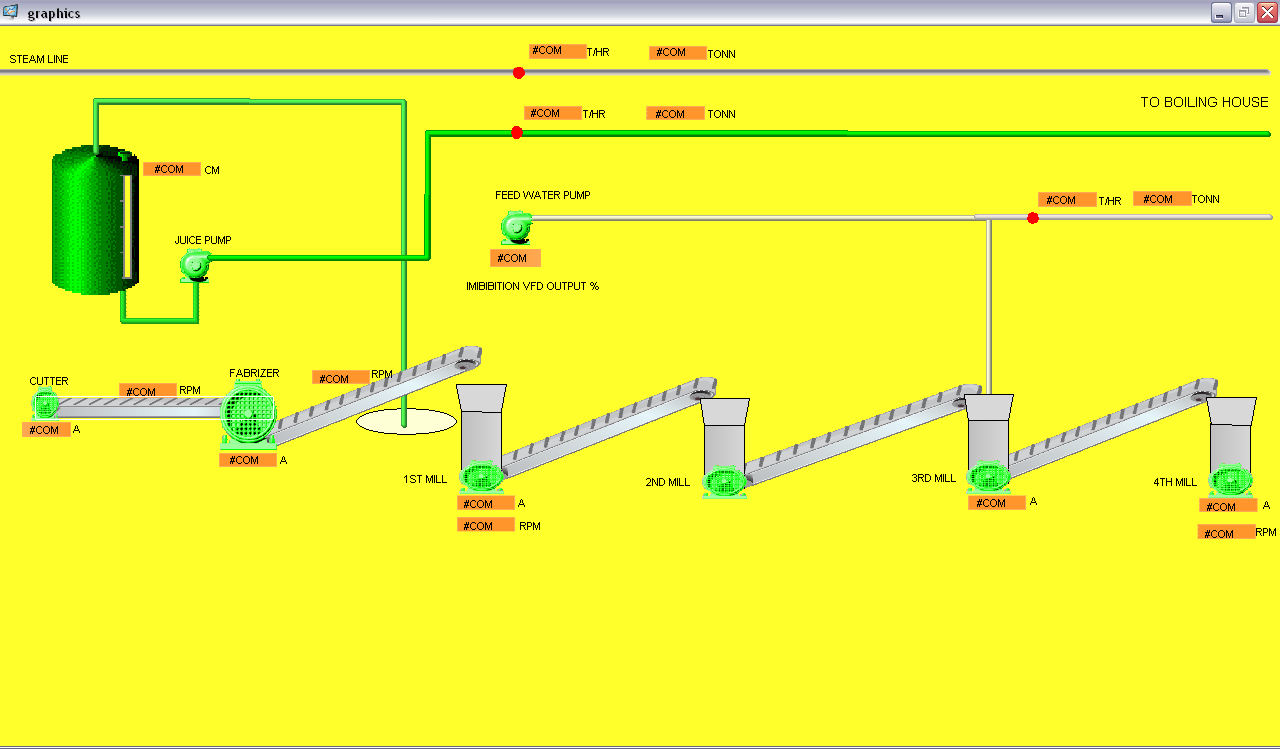Select 3rd Mill amps value field
Image resolution: width=1280 pixels, height=749 pixels.
click(997, 503)
